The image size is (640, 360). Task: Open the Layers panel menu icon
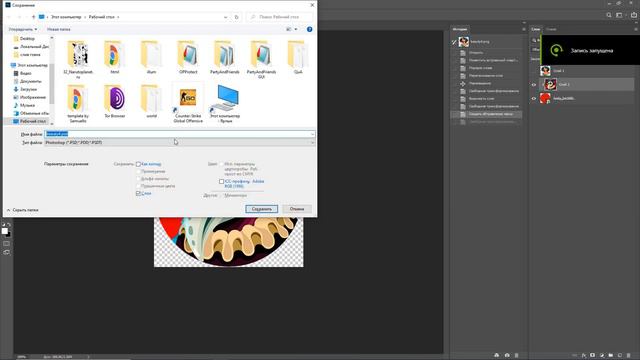(636, 29)
